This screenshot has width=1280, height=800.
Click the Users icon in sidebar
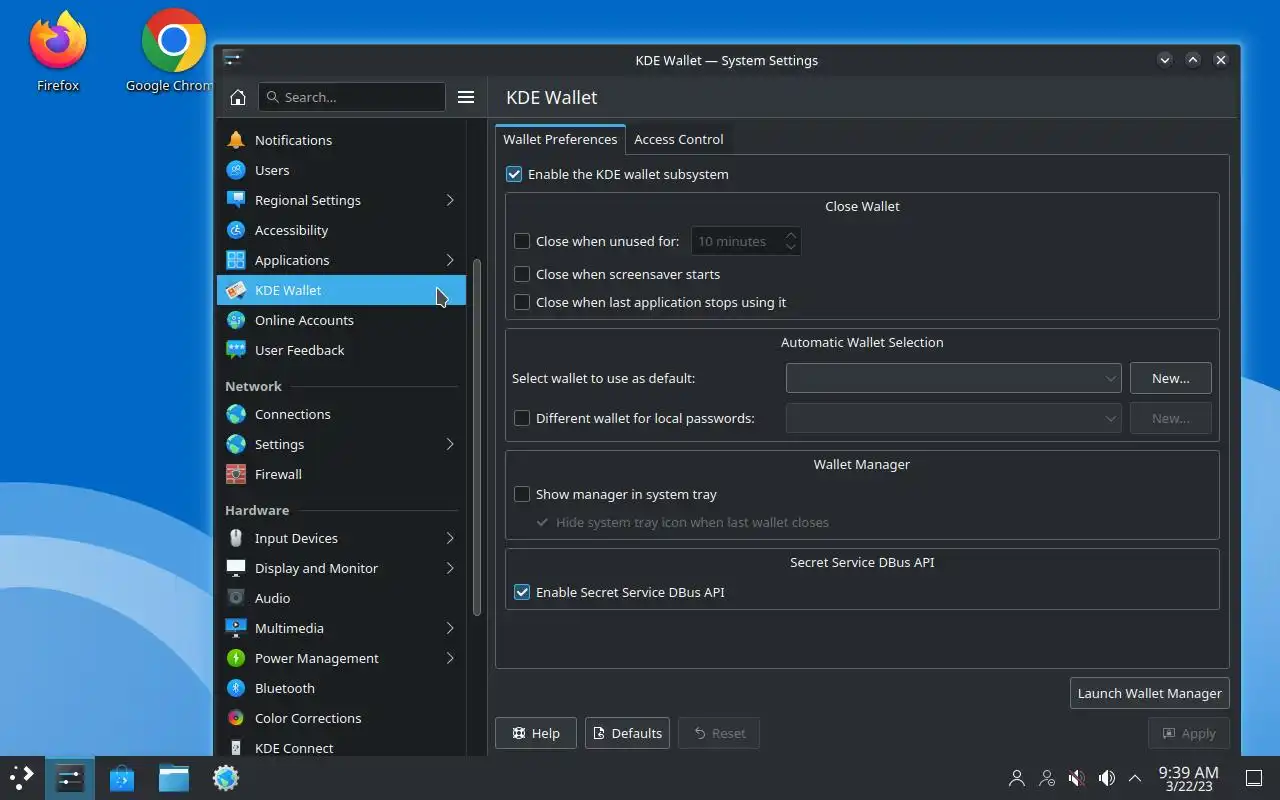pos(236,170)
